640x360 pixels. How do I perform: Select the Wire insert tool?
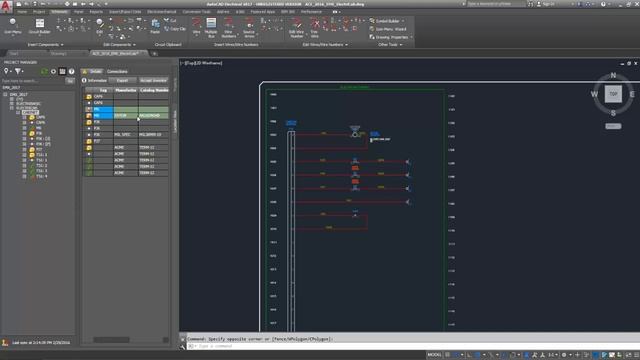click(196, 27)
